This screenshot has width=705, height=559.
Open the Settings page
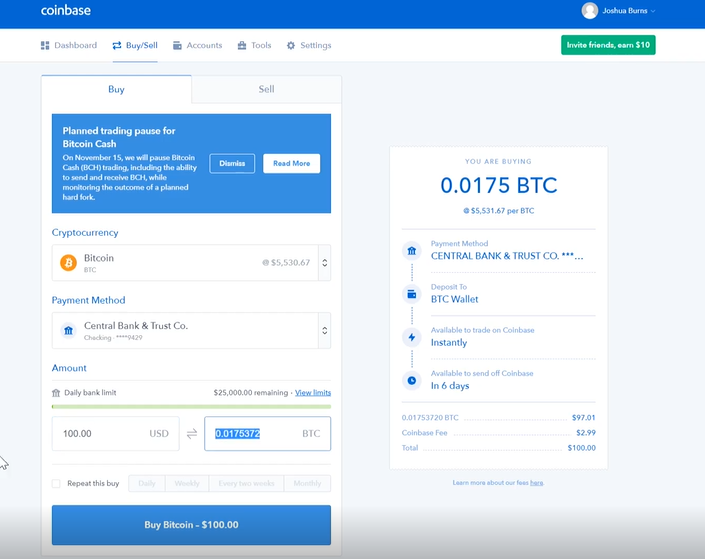point(309,45)
